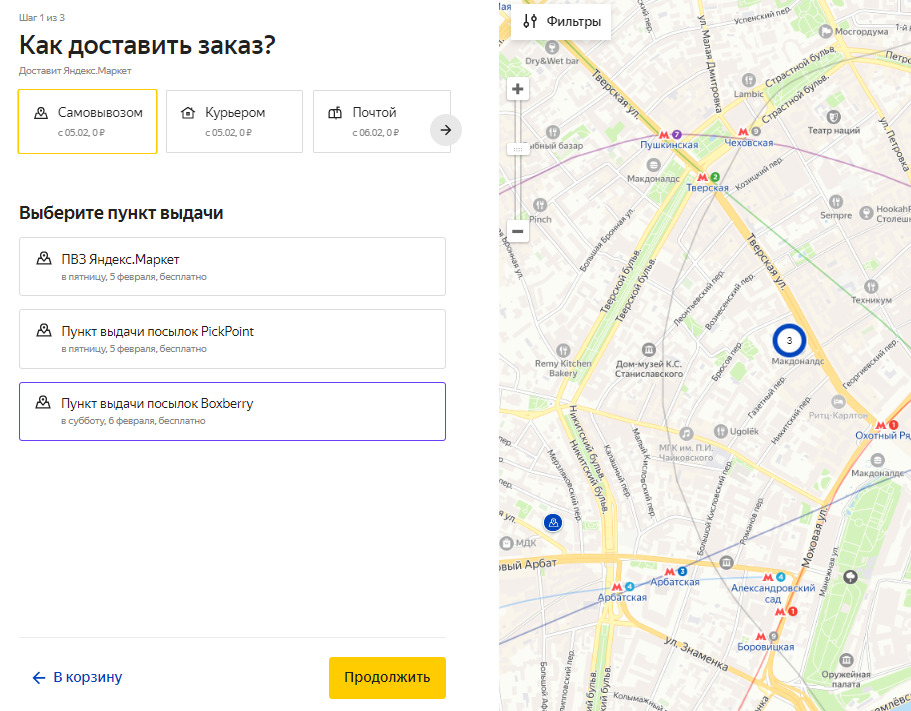Click the Техникум restaurant icon
This screenshot has width=911, height=711.
[x=871, y=286]
